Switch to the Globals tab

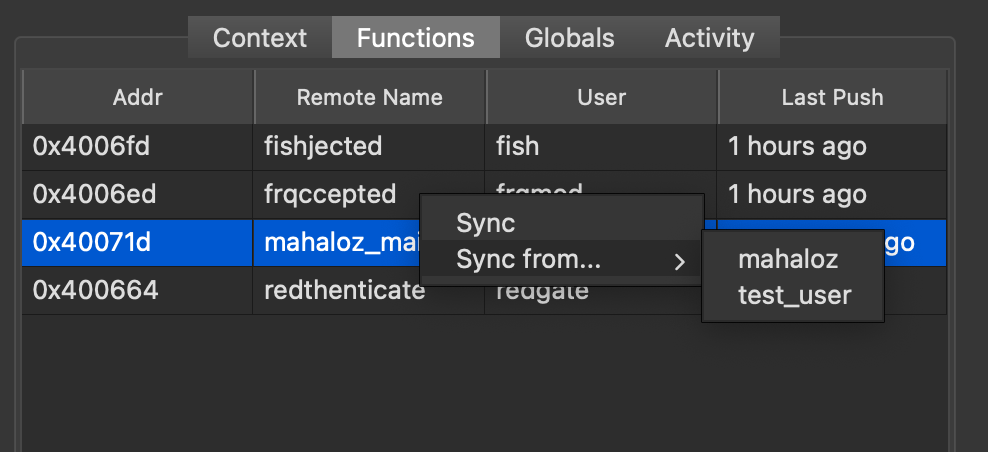[569, 39]
